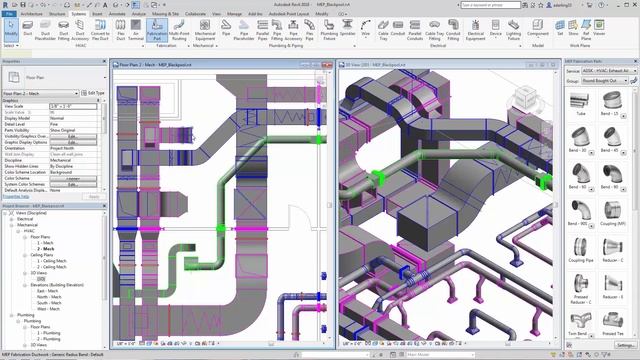Choose the Pipe Fitting tool
The image size is (640, 360).
pos(277,30)
